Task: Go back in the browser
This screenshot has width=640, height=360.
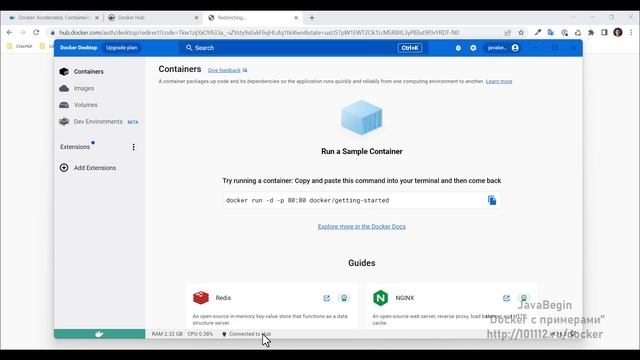Action: 9,32
